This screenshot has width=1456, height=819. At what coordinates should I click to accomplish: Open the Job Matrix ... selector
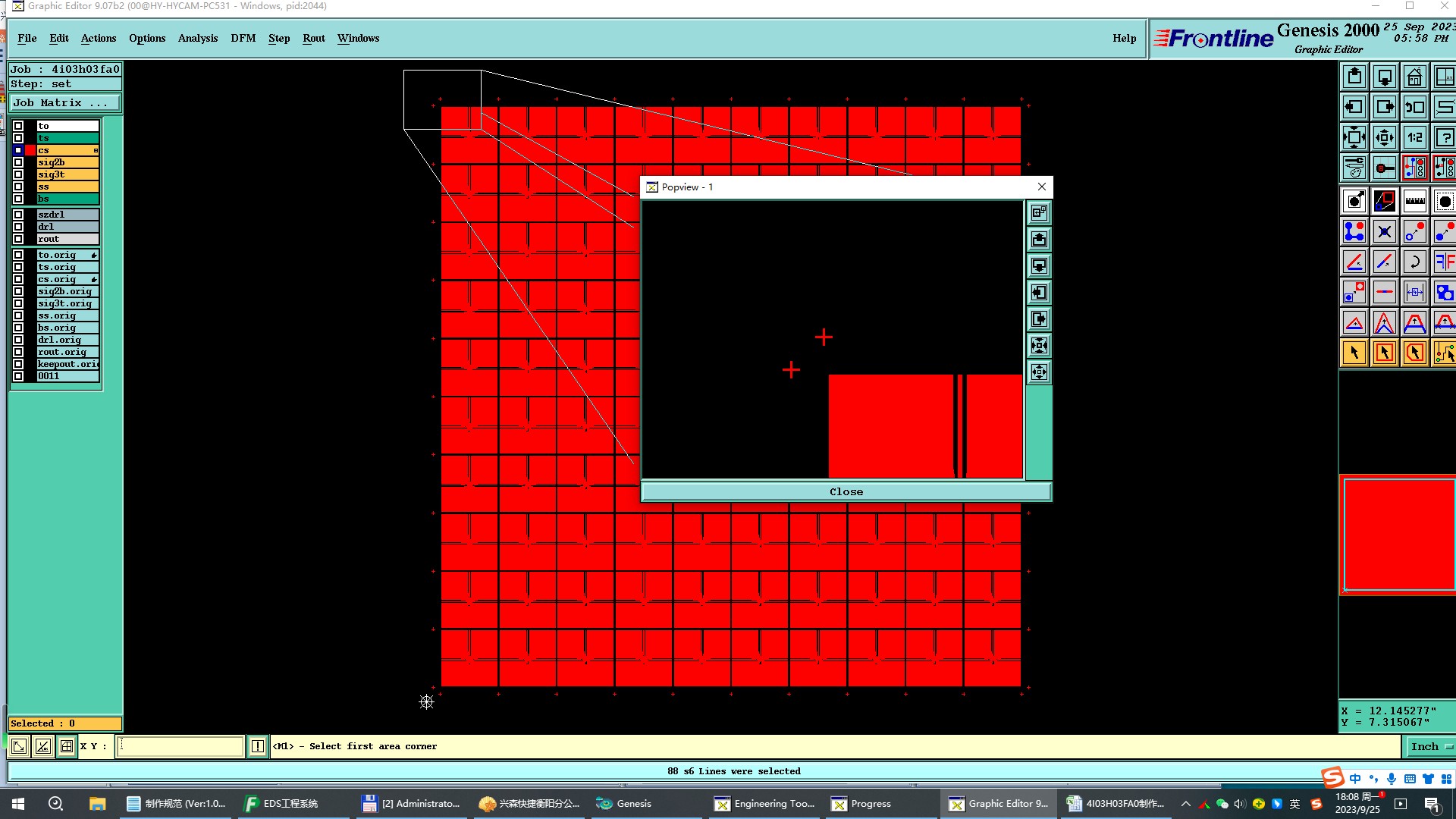click(64, 103)
